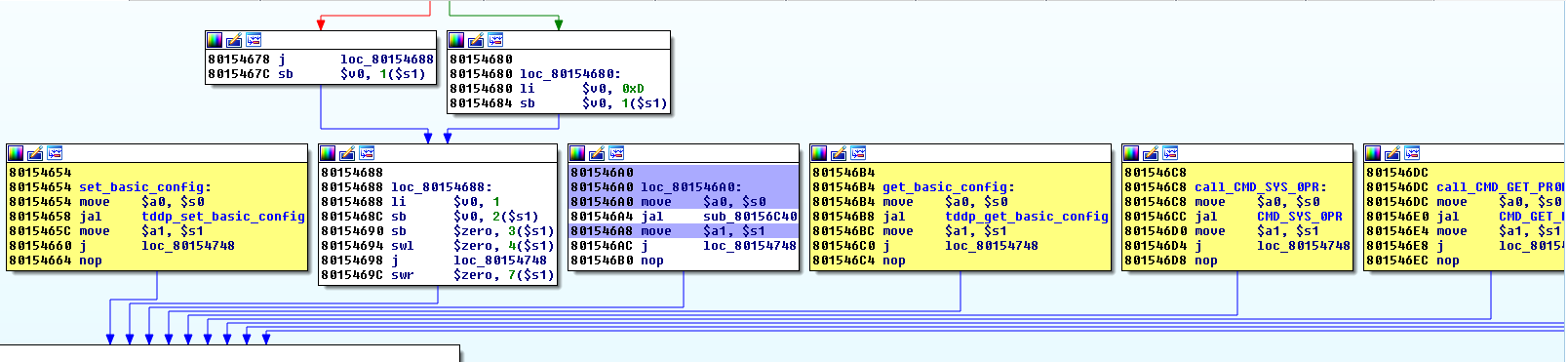This screenshot has height=362, width=1568.
Task: Click third title icon on call_CMD_GET_PRO node
Action: 1412,153
